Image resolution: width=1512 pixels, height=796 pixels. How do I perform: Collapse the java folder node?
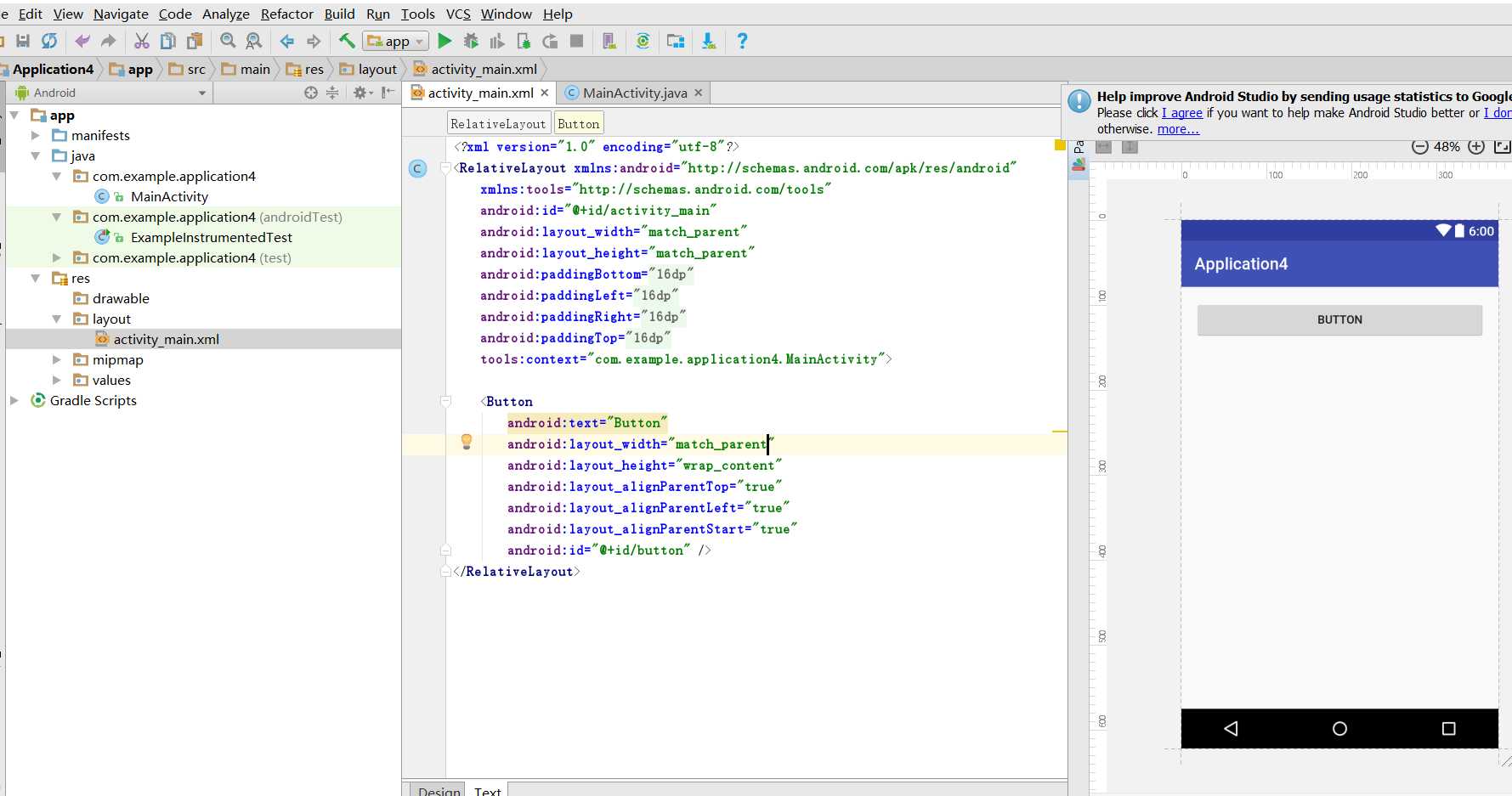point(36,155)
